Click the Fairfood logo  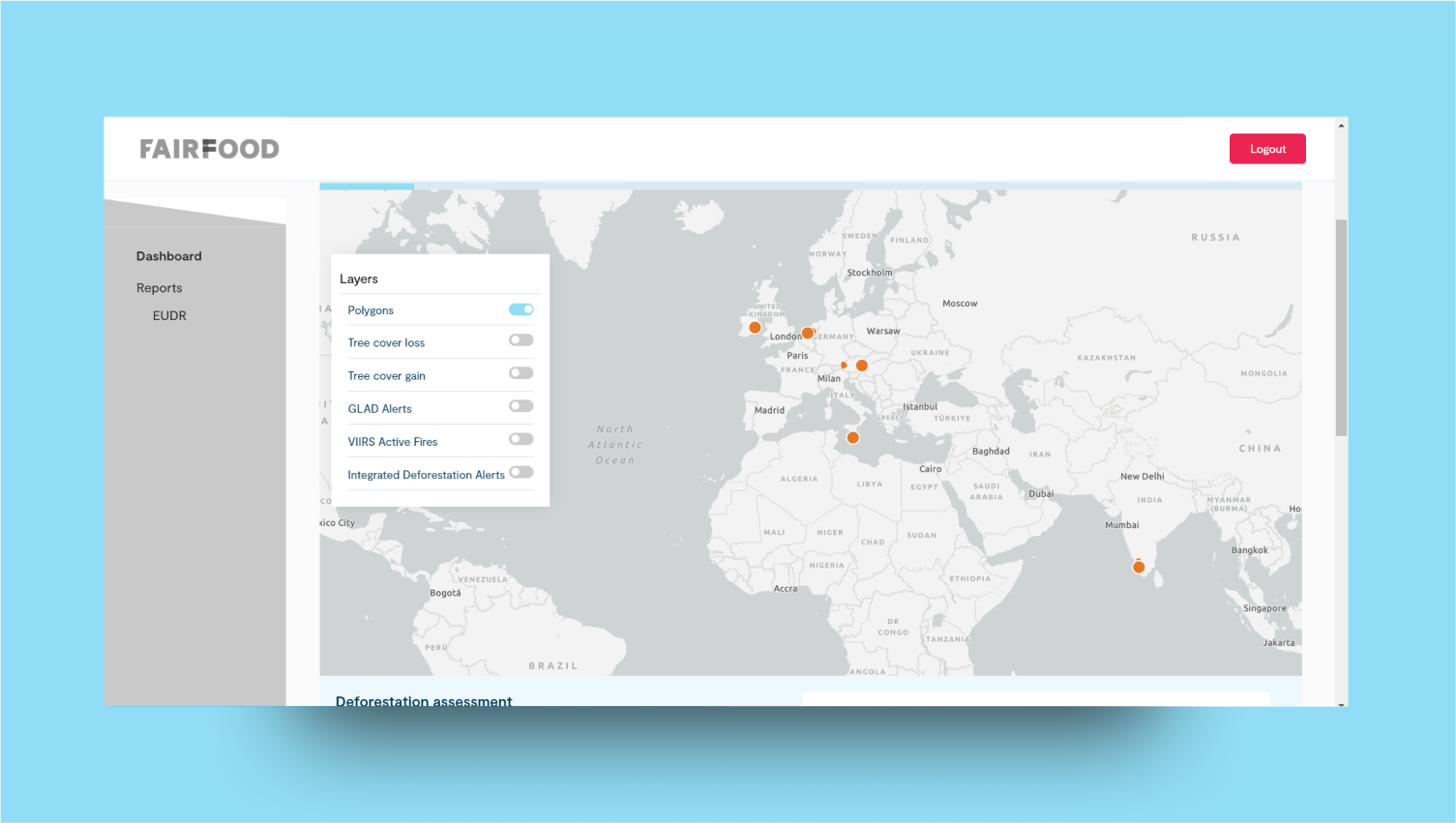[209, 149]
